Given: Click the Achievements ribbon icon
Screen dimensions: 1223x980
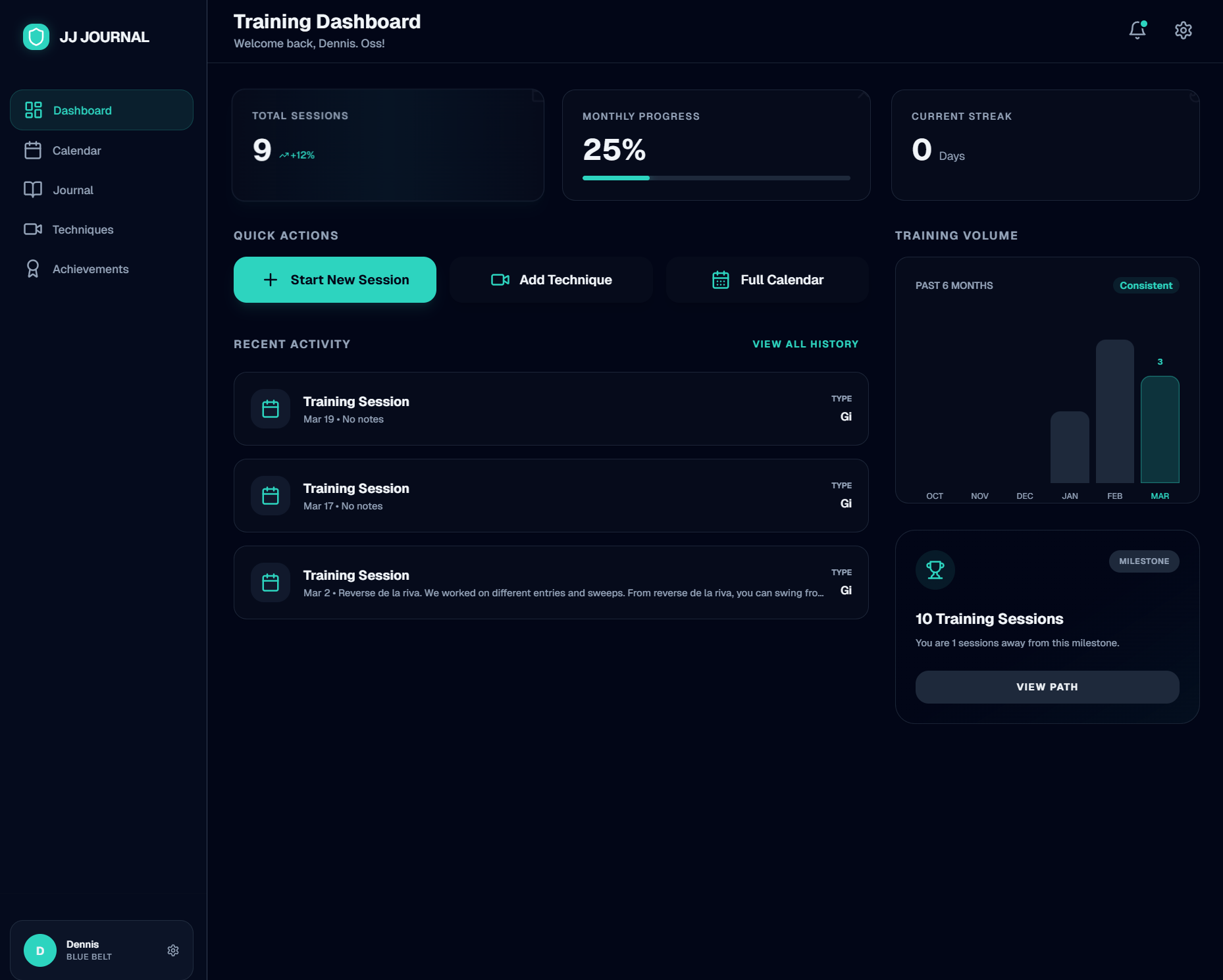Looking at the screenshot, I should 34,269.
